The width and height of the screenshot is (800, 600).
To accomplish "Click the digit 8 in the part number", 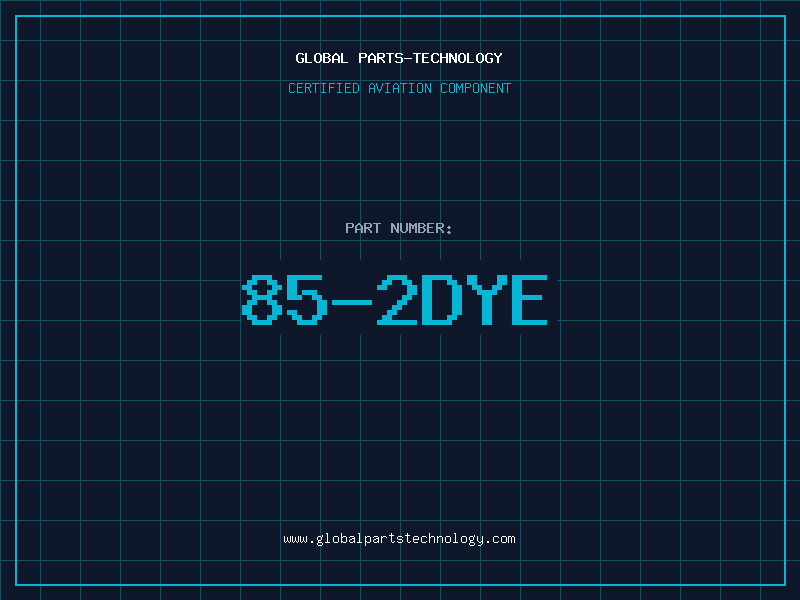I will [x=262, y=301].
